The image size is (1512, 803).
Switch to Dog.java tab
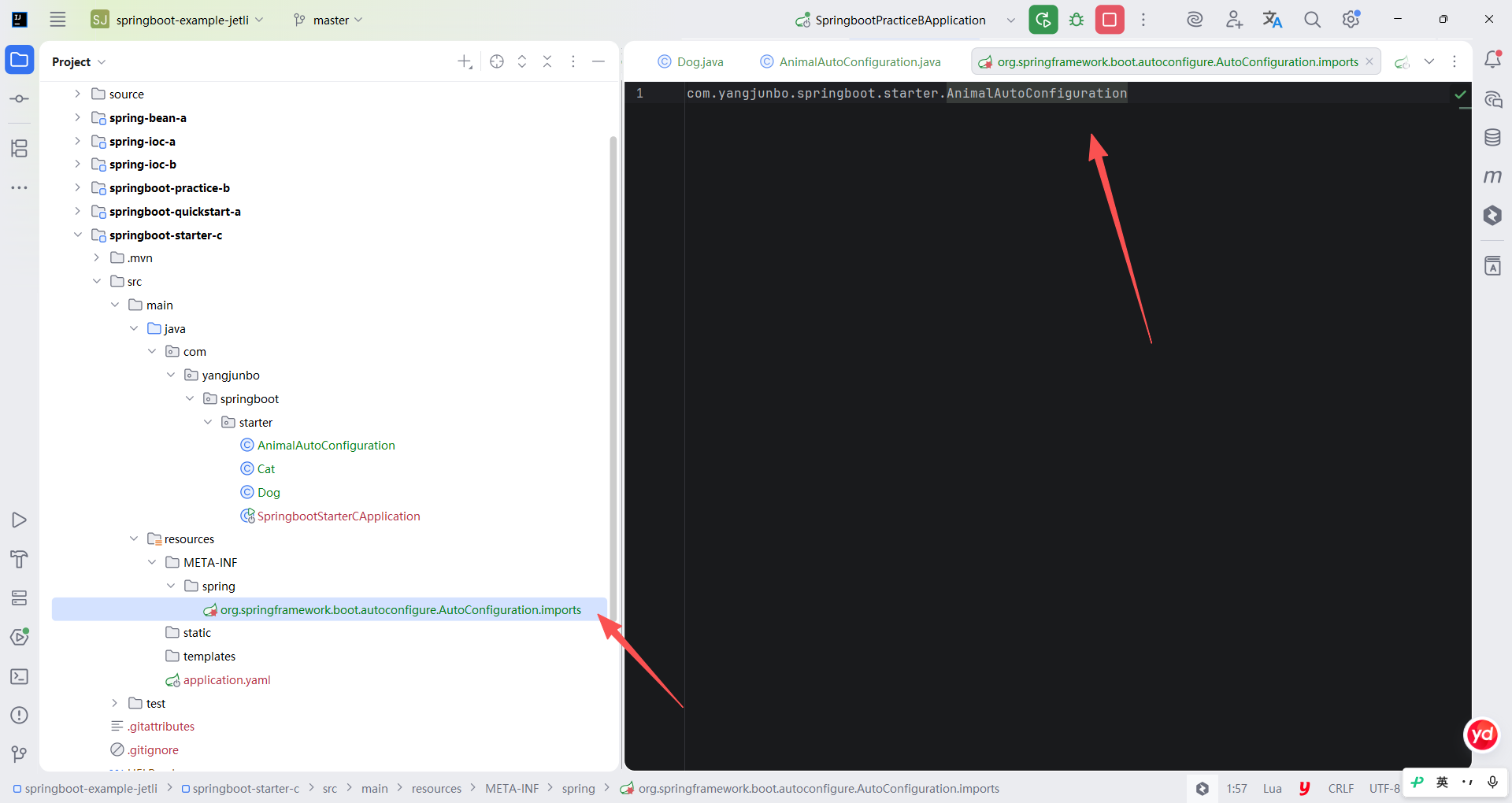pos(691,61)
